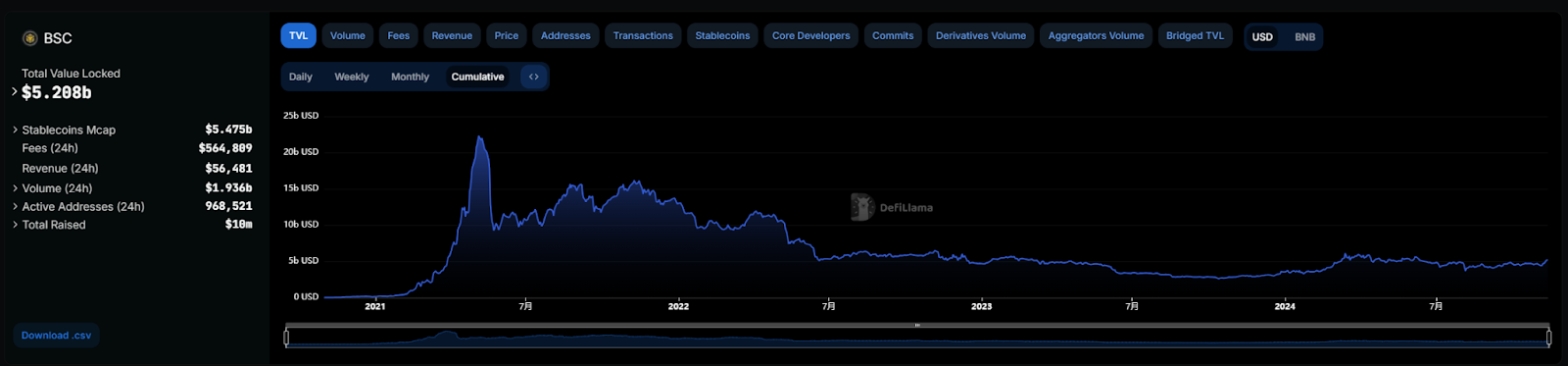Expand the Total Value Locked breakdown

point(15,92)
